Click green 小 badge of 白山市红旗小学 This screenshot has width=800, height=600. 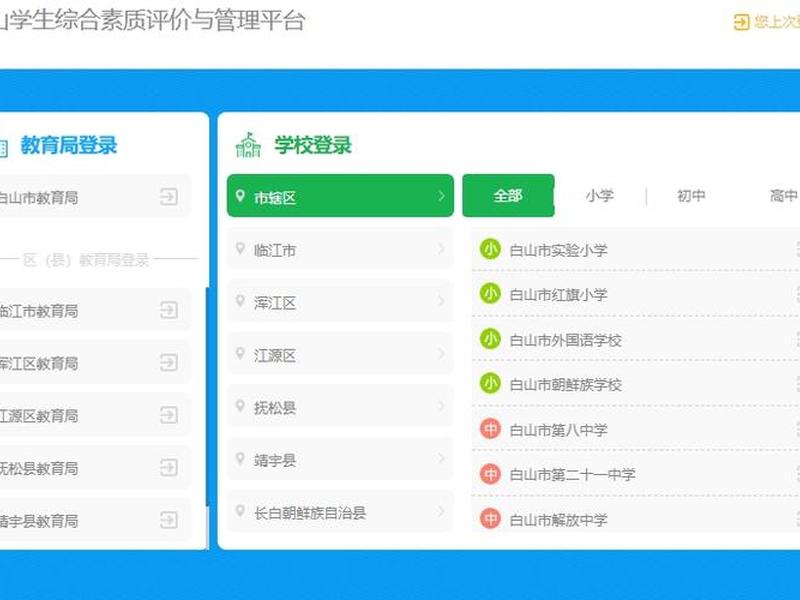click(490, 293)
